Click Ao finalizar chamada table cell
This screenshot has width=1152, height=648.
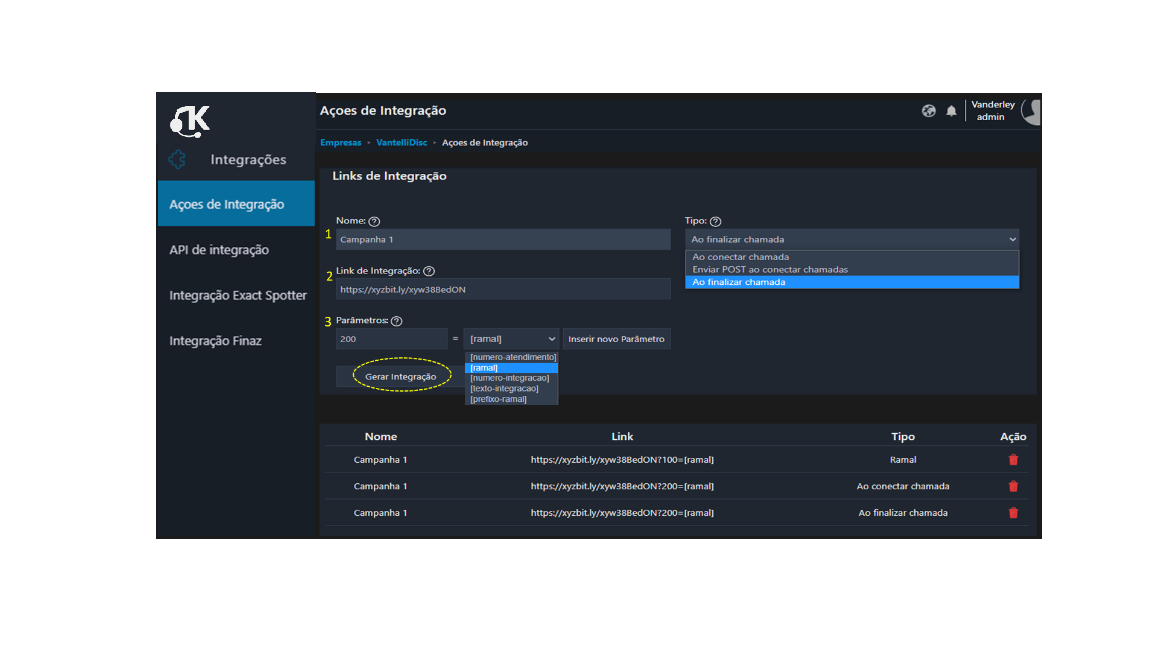click(x=903, y=513)
